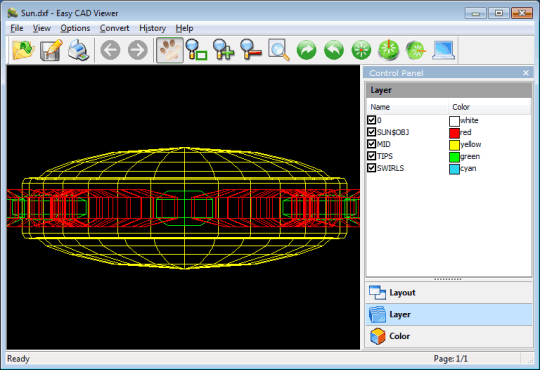Choose the Zoom Window magnifier tool
This screenshot has width=540, height=370.
click(196, 50)
